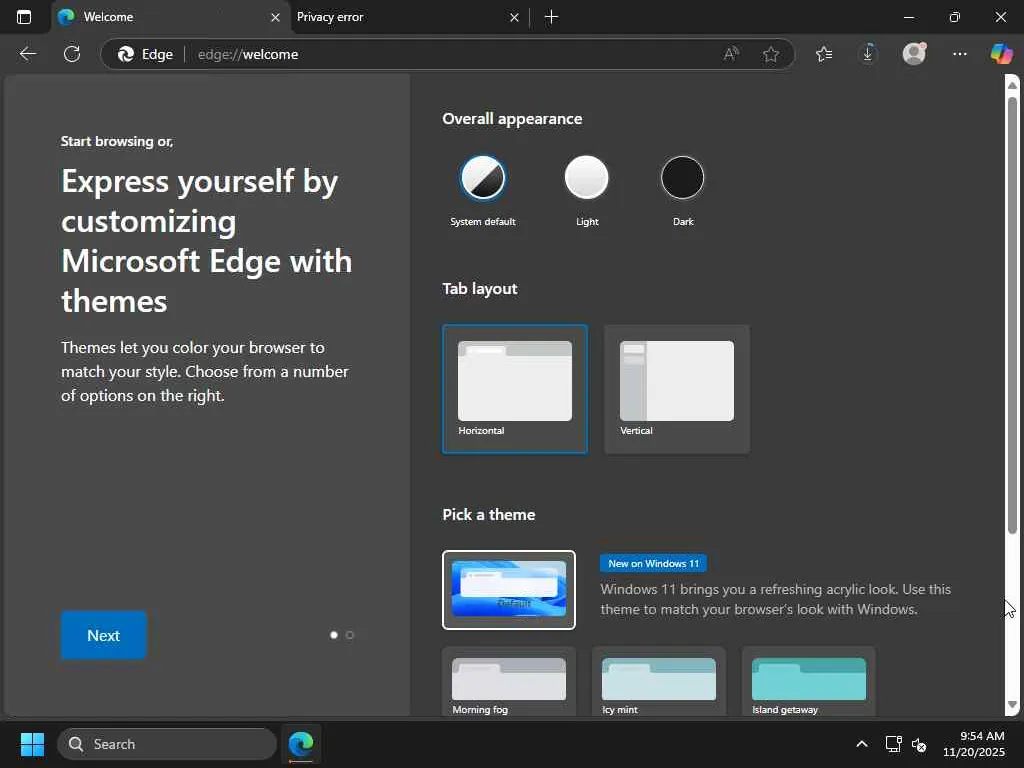Open the network status tray icon
The width and height of the screenshot is (1024, 768).
(x=893, y=744)
